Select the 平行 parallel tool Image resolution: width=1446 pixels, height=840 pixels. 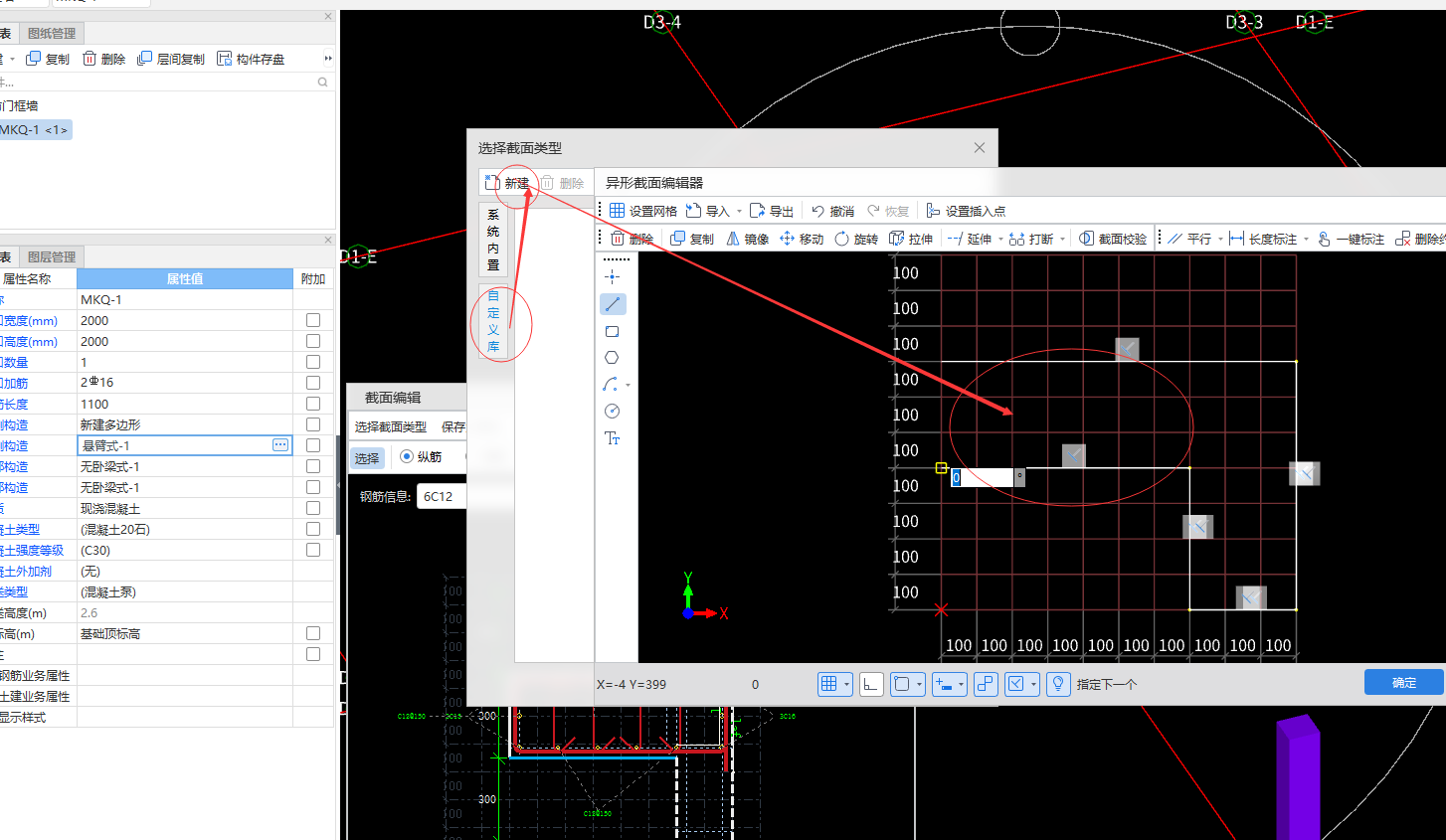[x=1189, y=239]
